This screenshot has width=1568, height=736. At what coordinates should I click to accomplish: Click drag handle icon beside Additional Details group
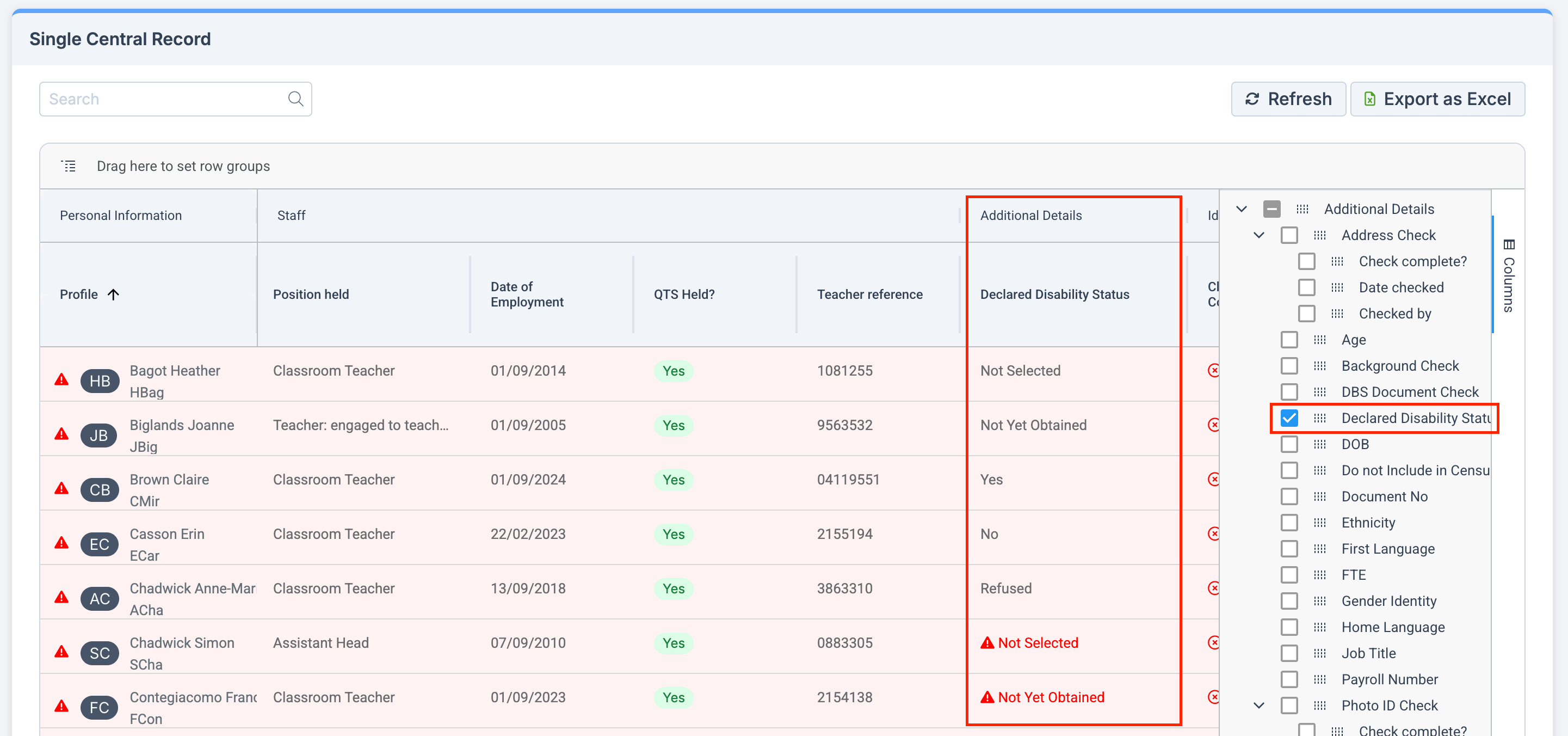pyautogui.click(x=1302, y=209)
